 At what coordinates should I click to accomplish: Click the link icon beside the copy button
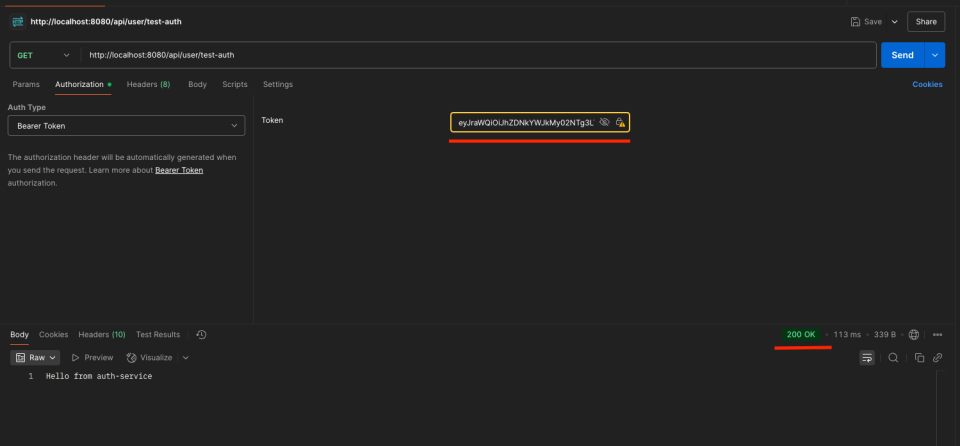[x=937, y=358]
